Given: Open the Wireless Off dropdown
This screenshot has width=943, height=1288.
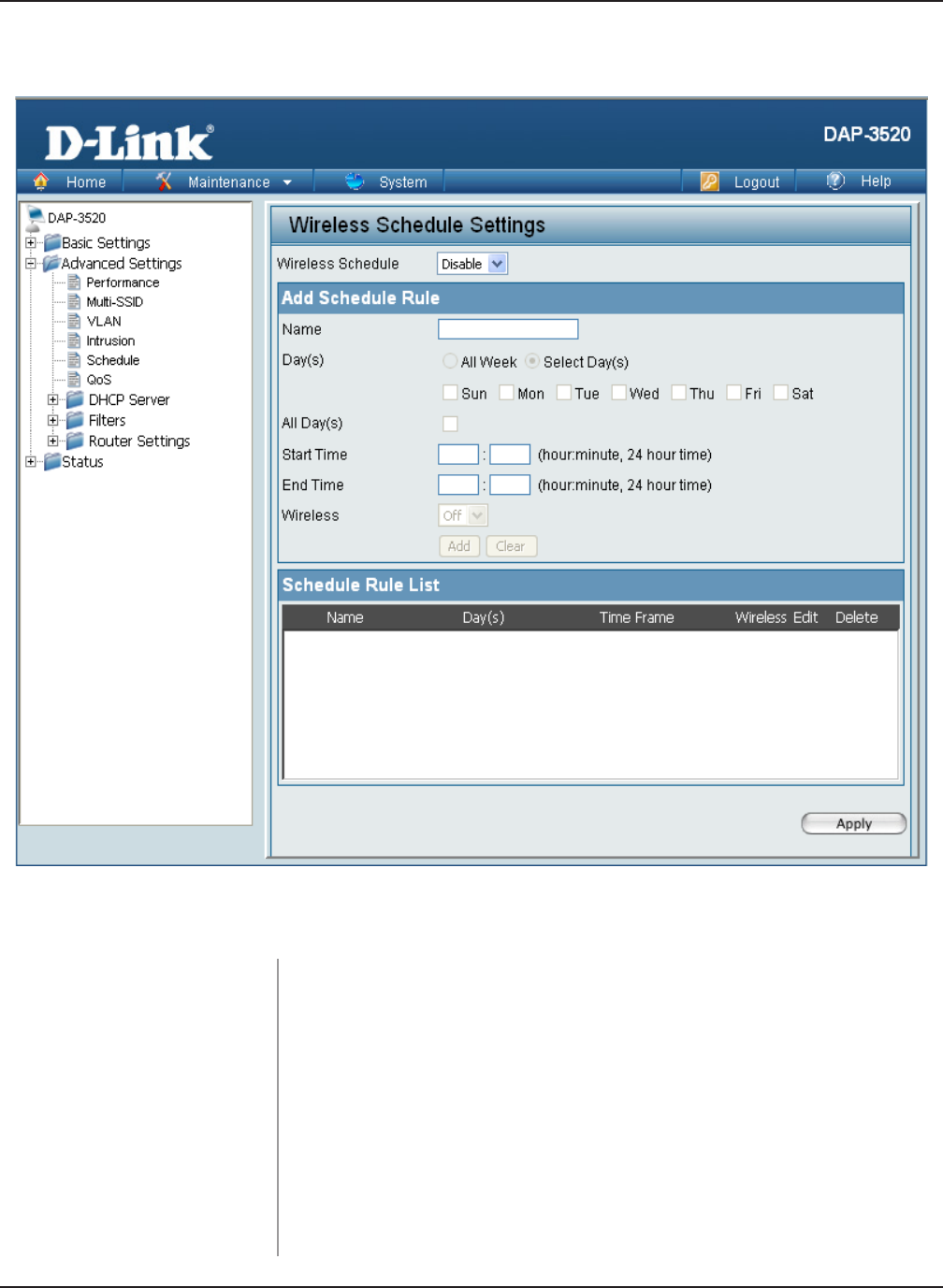Looking at the screenshot, I should pos(463,515).
